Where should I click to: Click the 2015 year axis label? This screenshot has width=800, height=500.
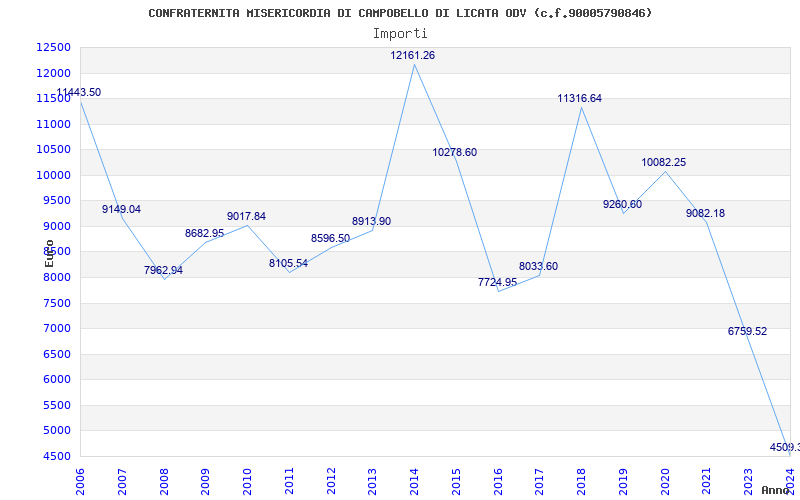coord(456,481)
